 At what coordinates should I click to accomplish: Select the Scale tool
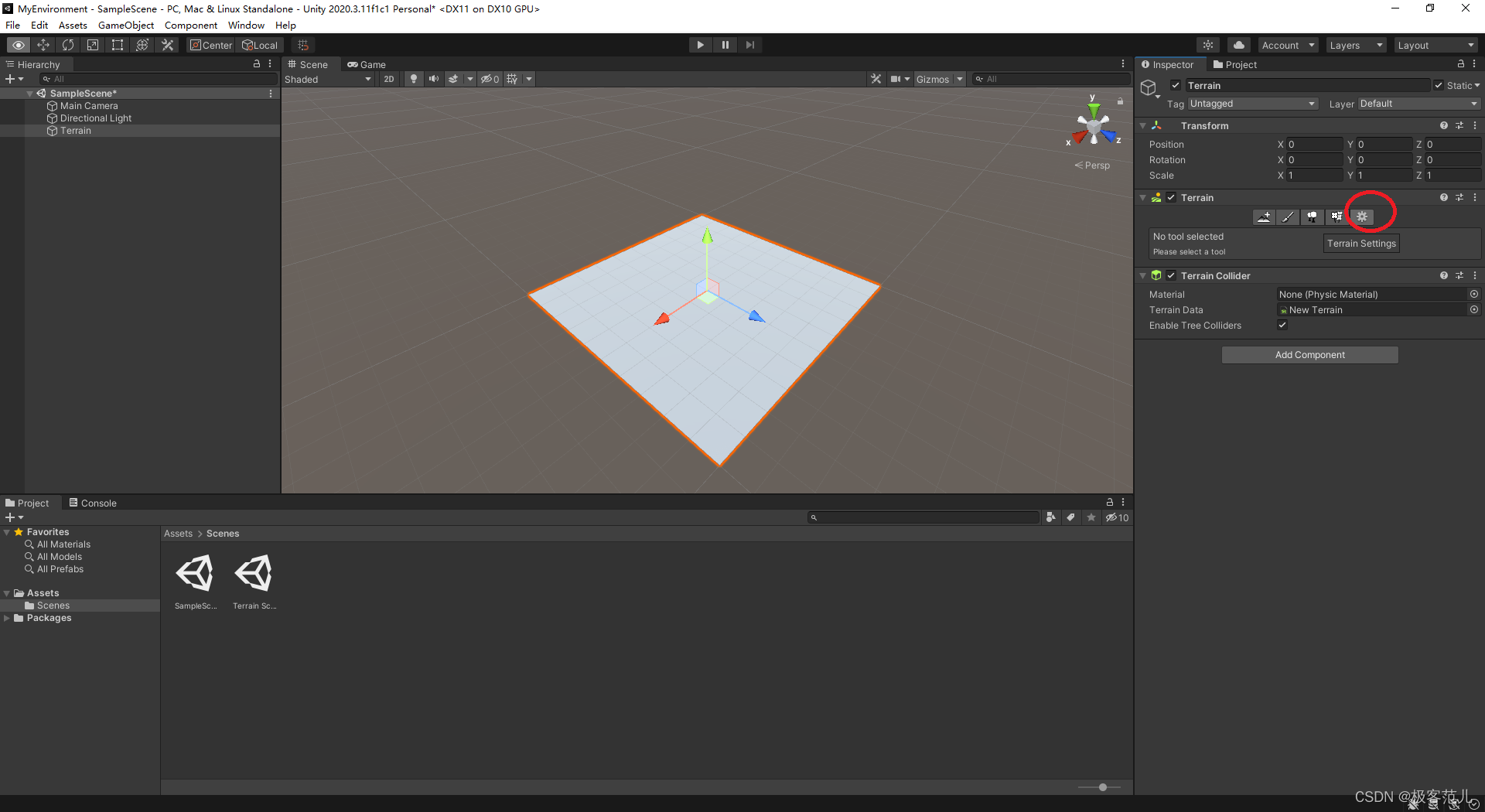(93, 45)
